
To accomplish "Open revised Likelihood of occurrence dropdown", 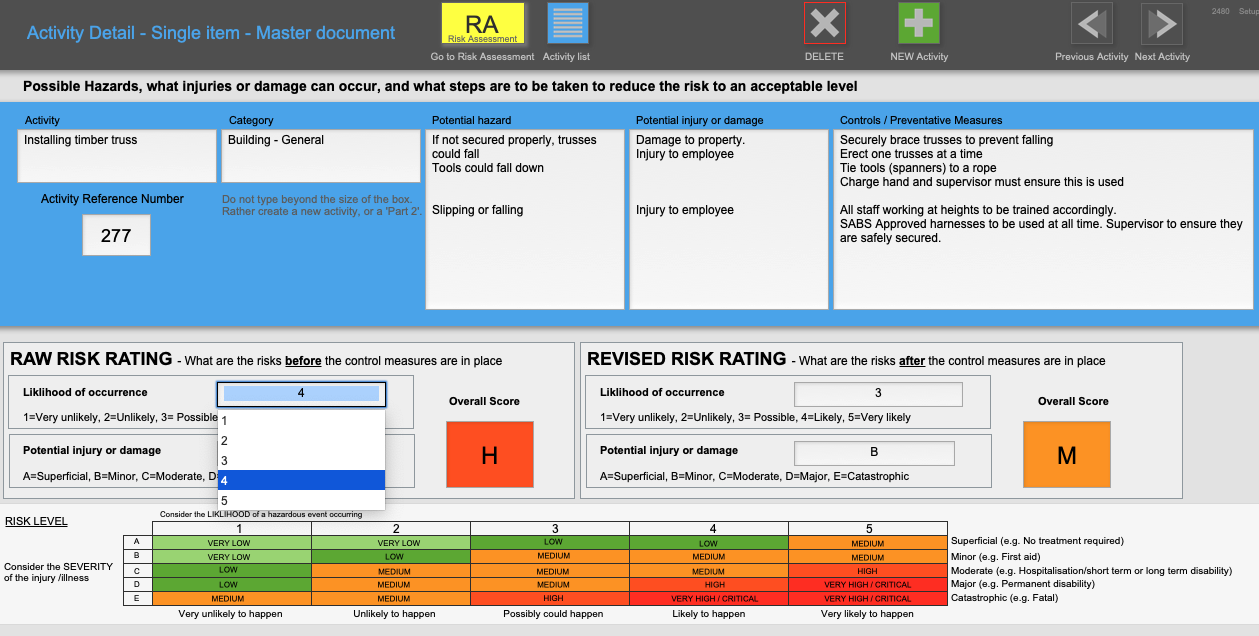I will pos(878,394).
